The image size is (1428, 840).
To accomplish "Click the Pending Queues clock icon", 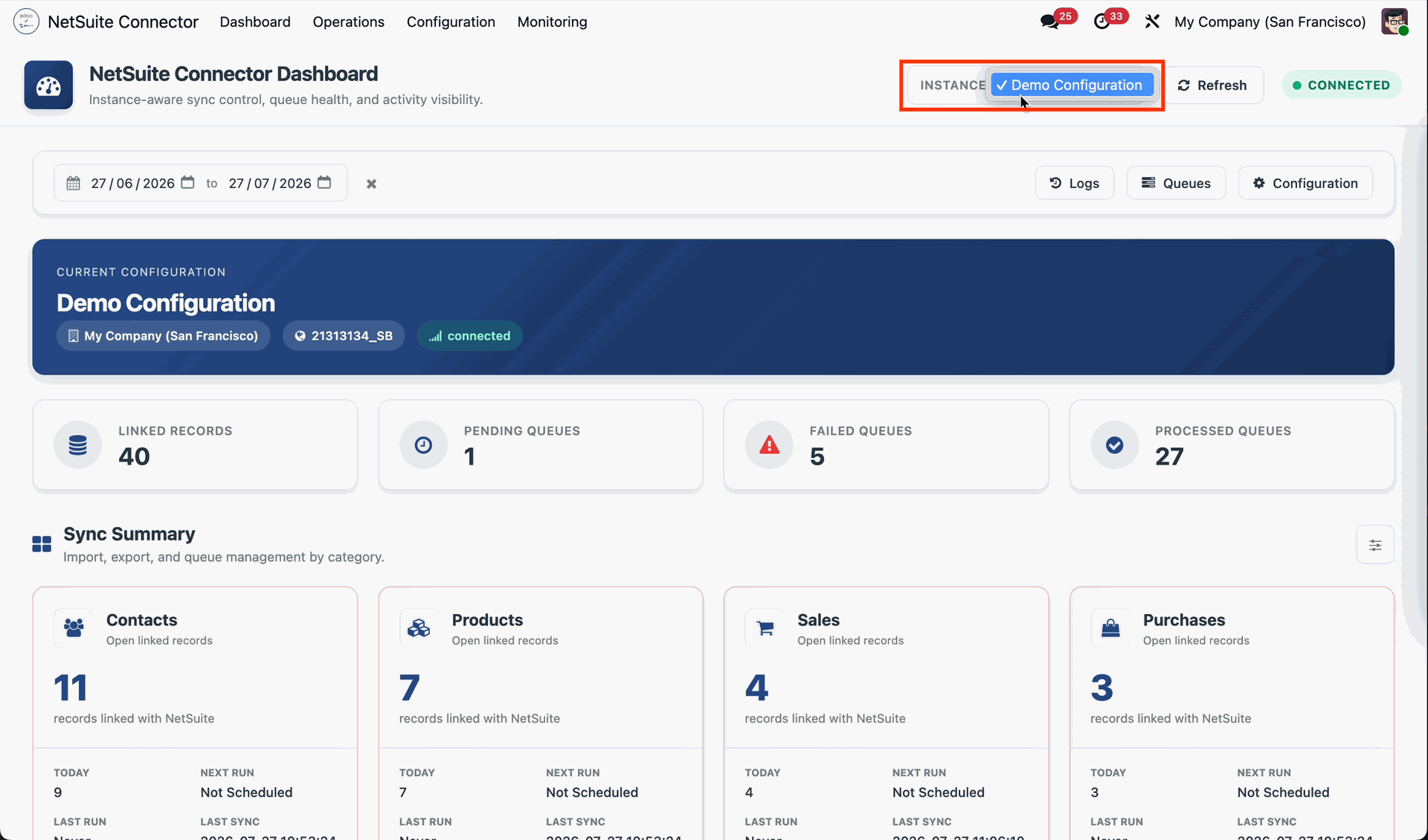I will click(423, 445).
